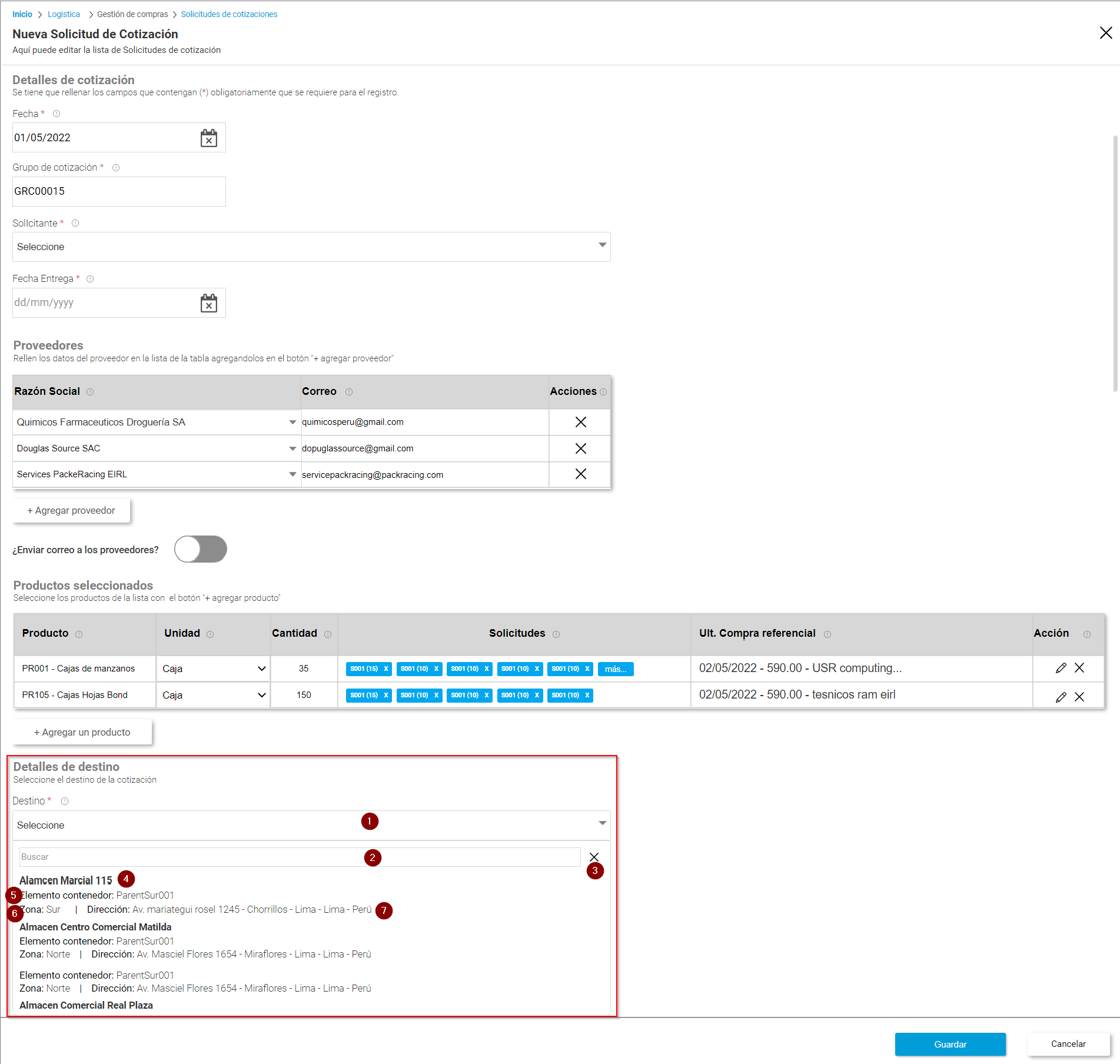The width and height of the screenshot is (1120, 1064).
Task: Open the Unidad dropdown for PR001
Action: [x=261, y=669]
